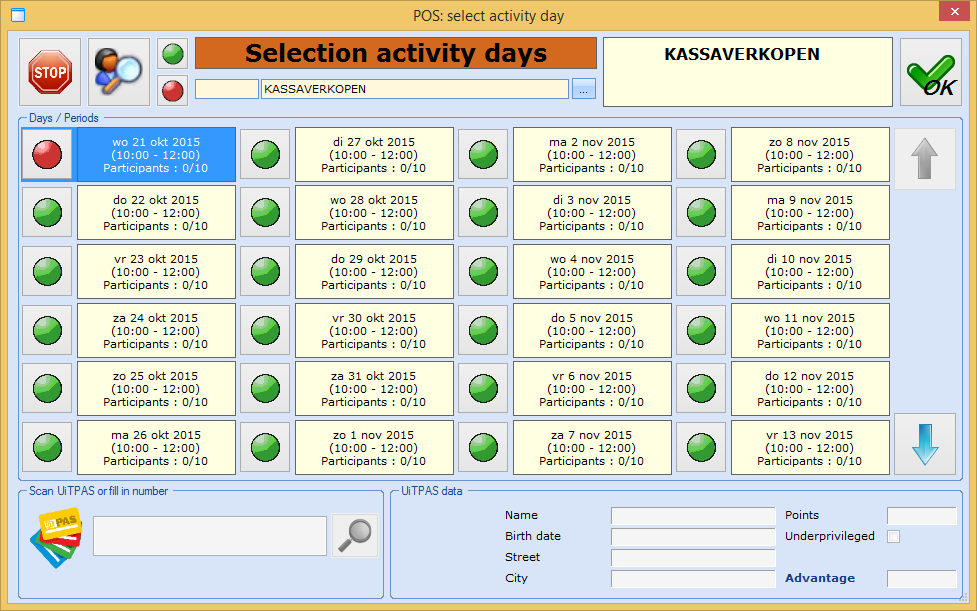
Task: Toggle the green light for zo 25 okt 2015
Action: (x=47, y=389)
